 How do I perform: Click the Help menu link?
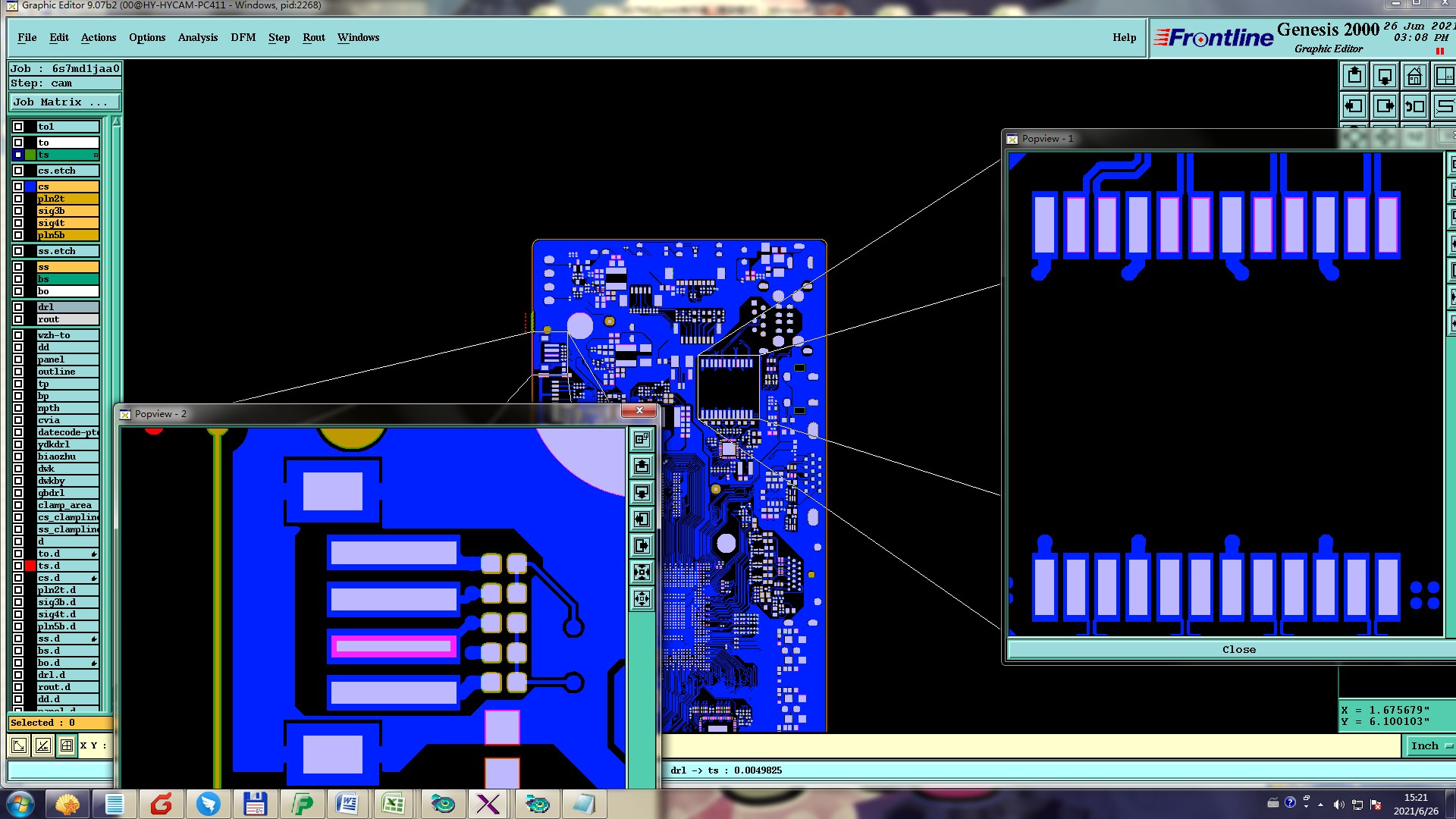(x=1124, y=37)
